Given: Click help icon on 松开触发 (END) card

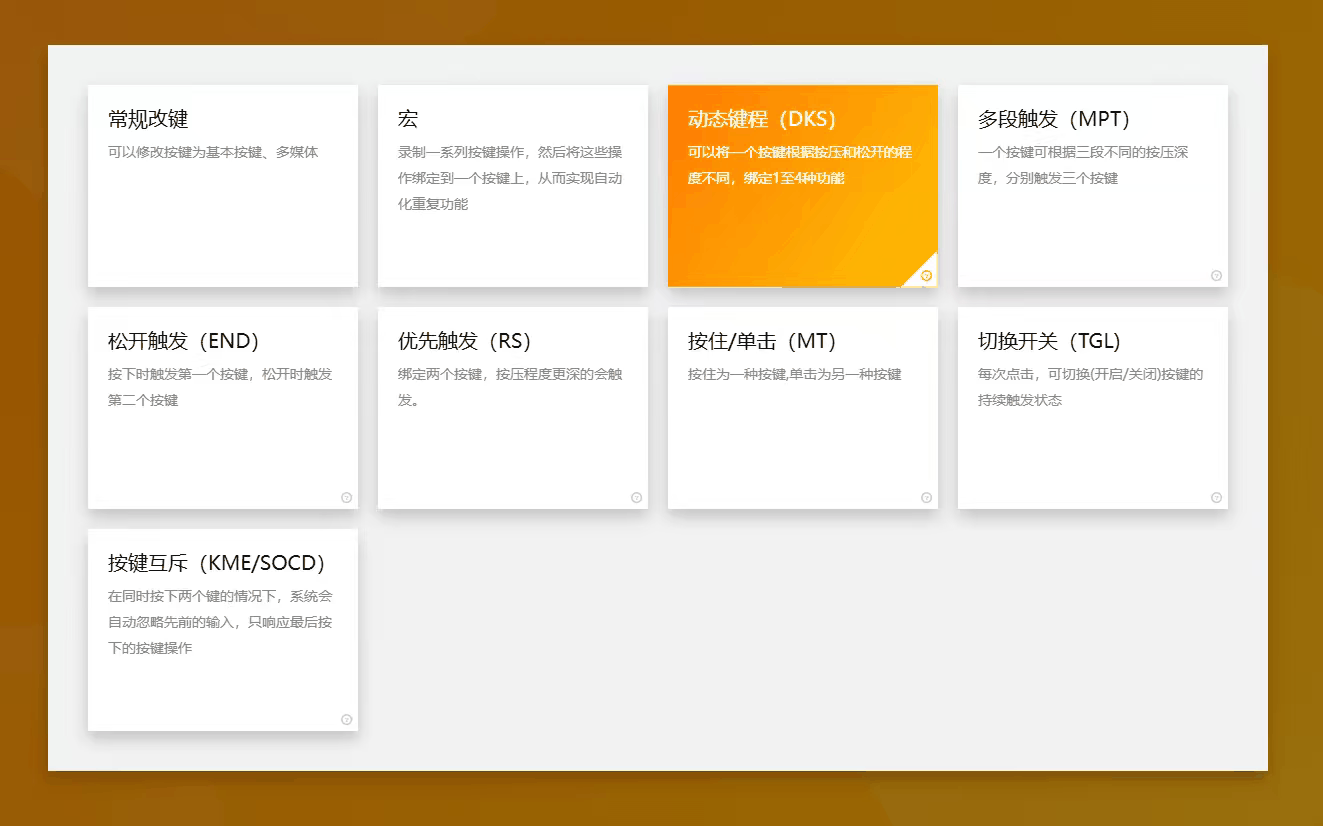Looking at the screenshot, I should 346,498.
